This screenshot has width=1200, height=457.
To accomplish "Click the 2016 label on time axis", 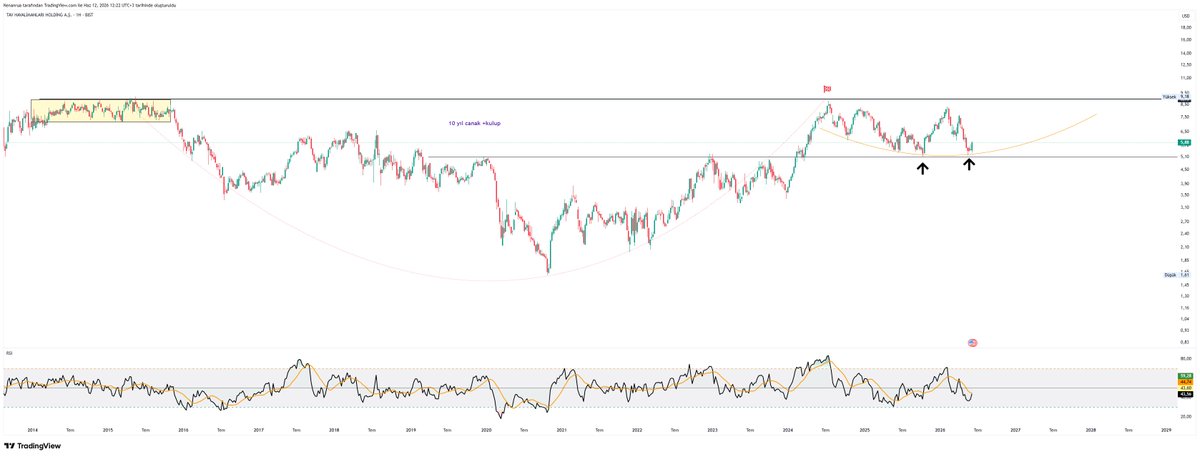I will coord(183,430).
